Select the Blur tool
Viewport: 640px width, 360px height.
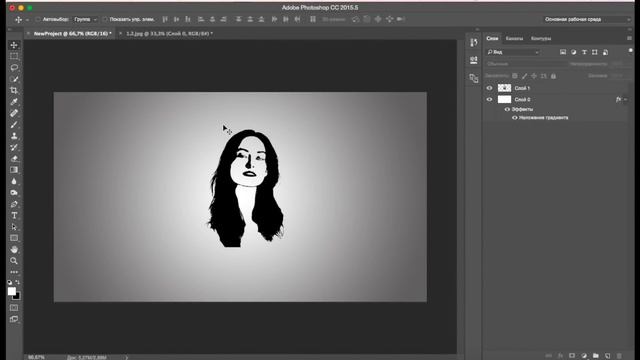point(14,181)
